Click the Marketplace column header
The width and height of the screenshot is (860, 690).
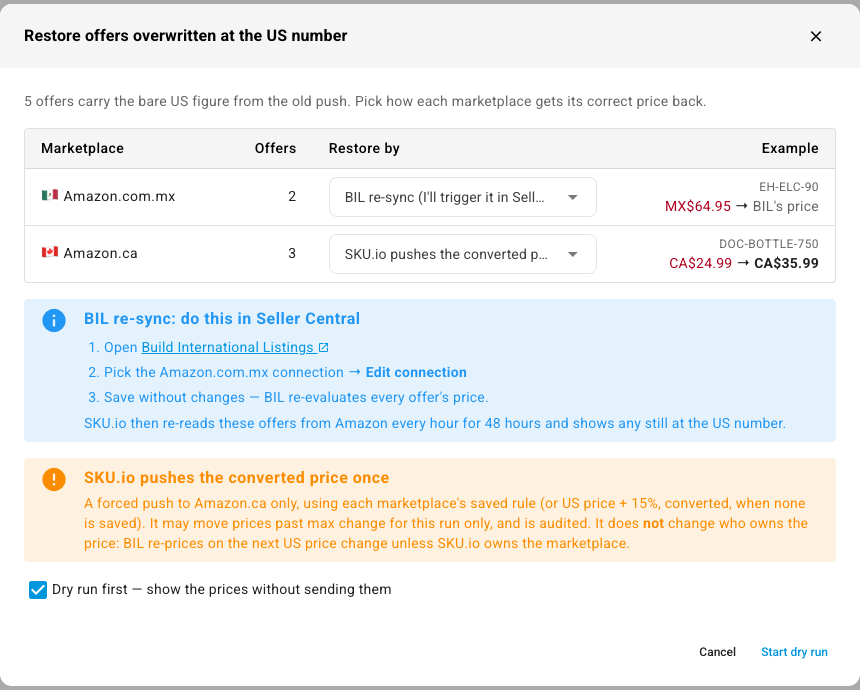point(82,149)
